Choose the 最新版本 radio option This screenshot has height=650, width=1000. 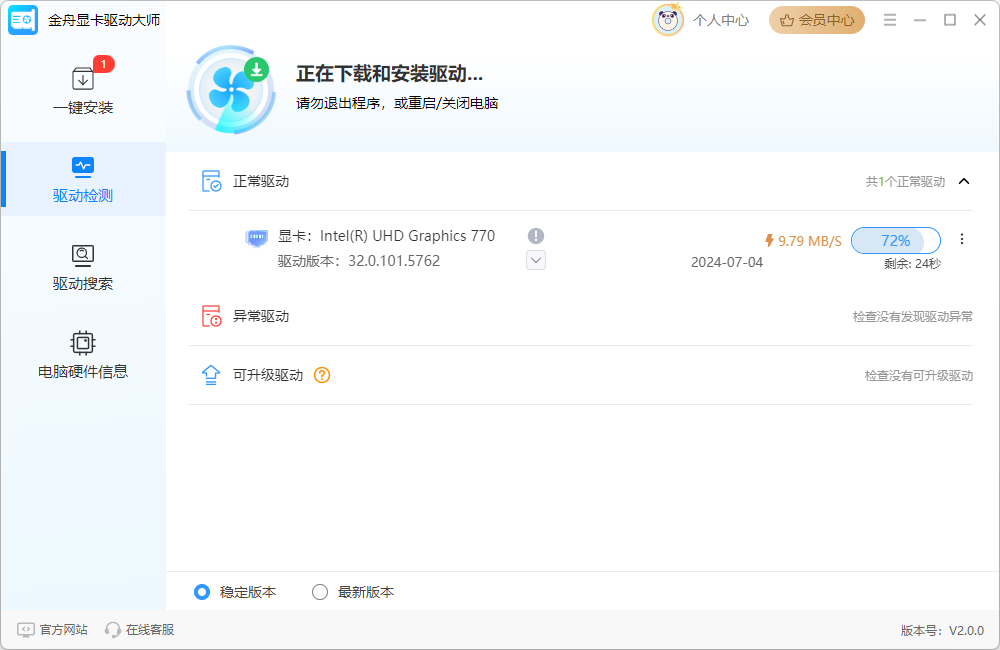click(320, 592)
